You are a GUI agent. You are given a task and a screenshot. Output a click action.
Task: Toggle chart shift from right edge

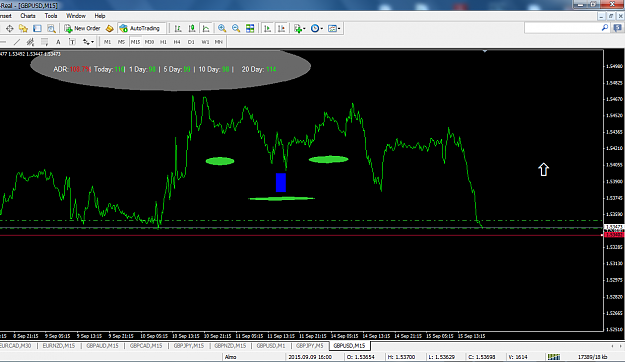(x=281, y=28)
